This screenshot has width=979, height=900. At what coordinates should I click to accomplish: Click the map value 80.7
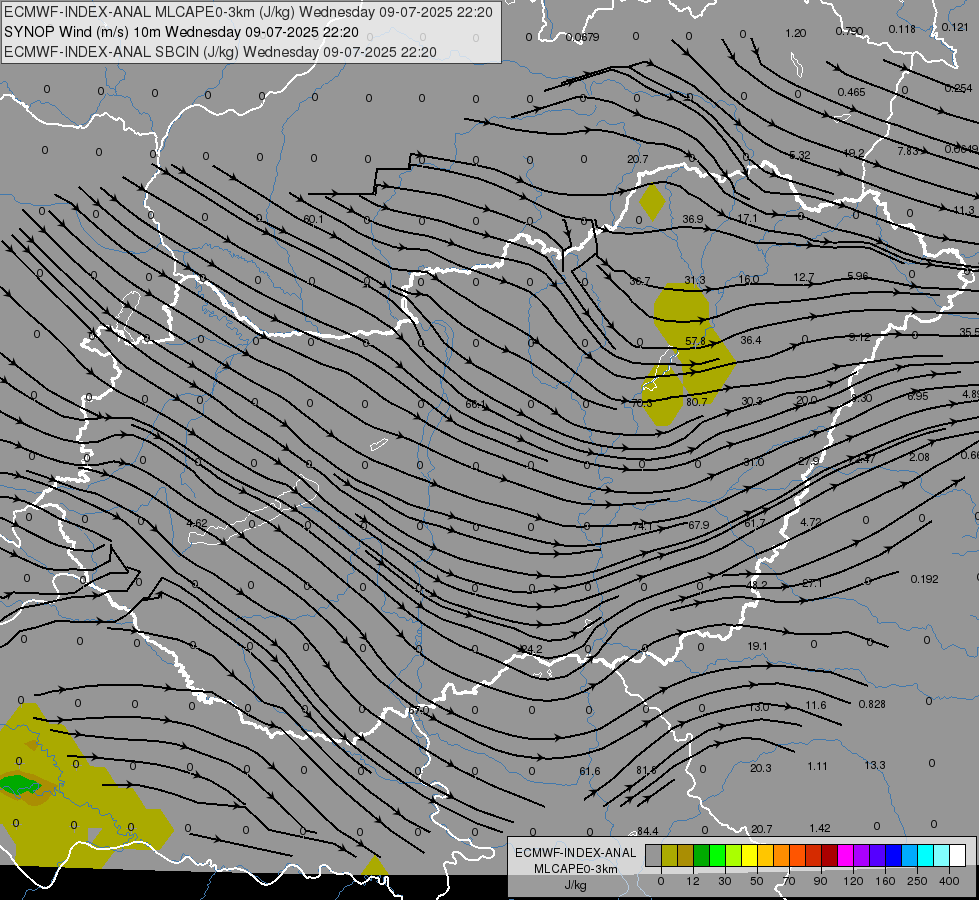[697, 402]
